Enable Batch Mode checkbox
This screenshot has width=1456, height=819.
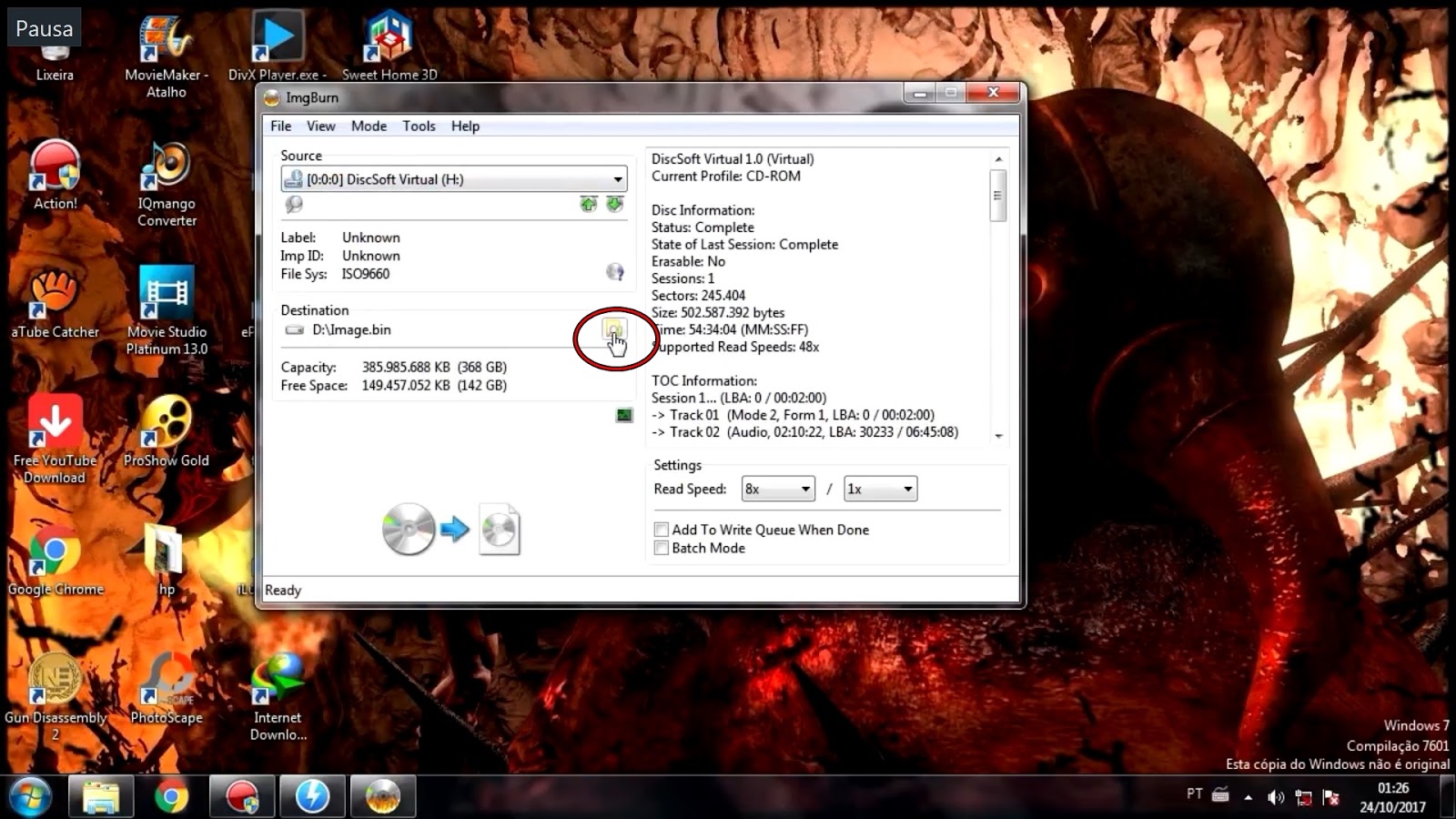662,548
